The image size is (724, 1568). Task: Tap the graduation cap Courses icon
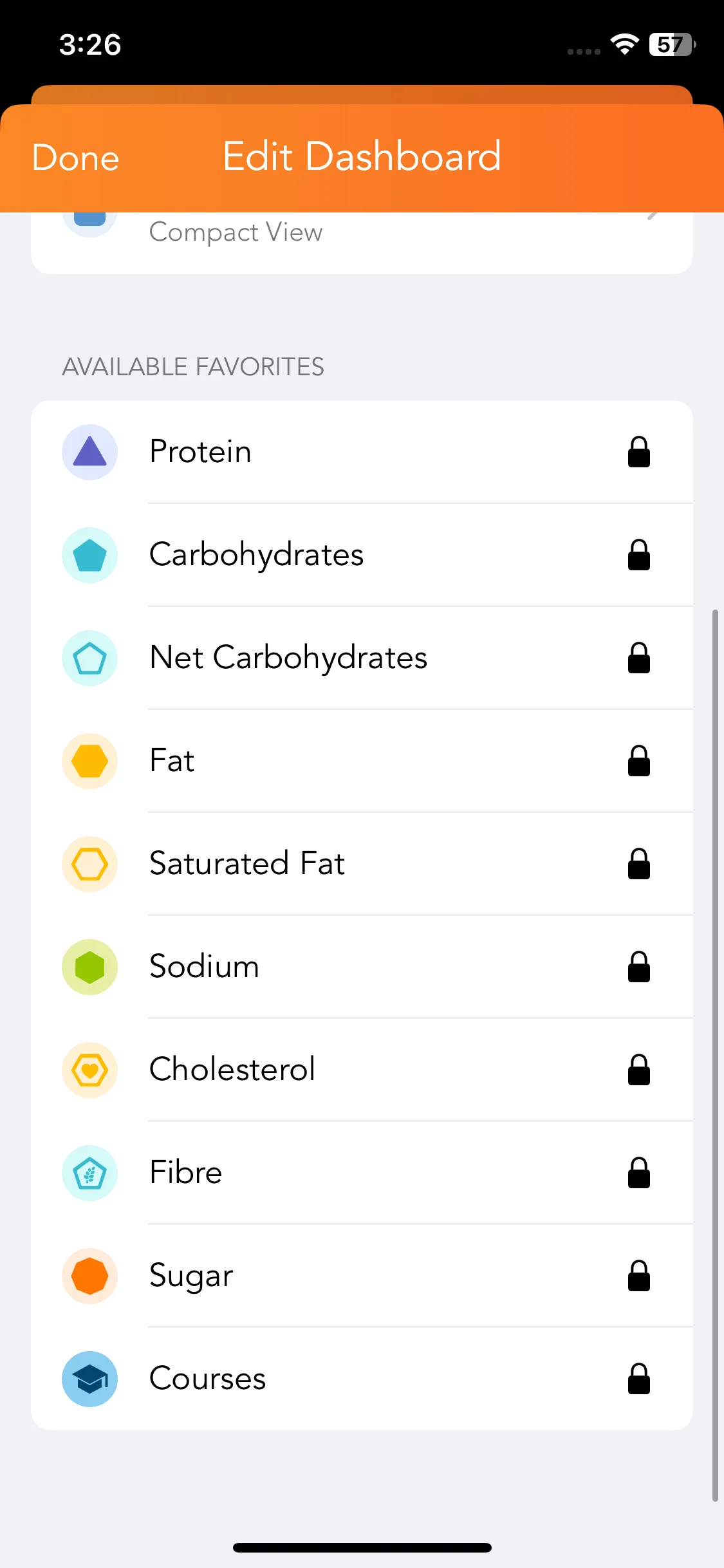pos(89,1379)
